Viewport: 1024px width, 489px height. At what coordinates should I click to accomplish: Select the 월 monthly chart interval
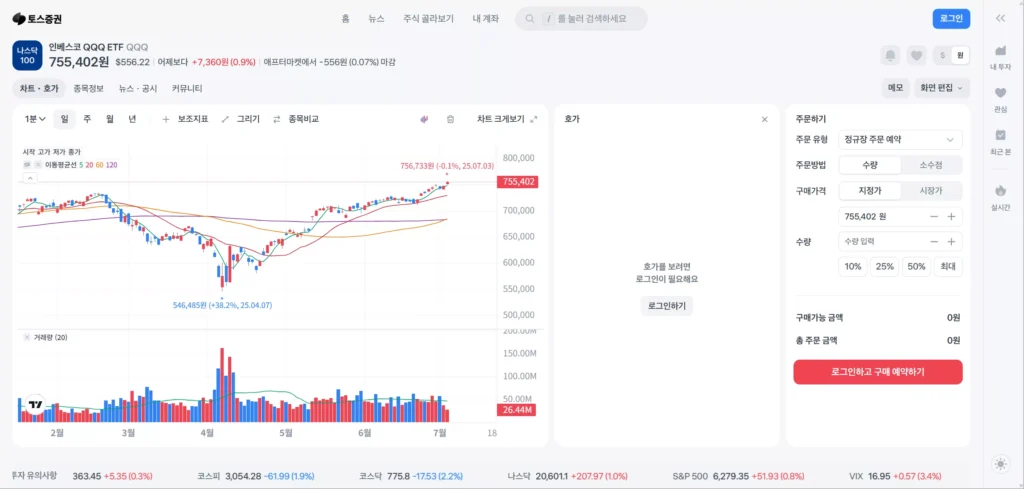click(110, 119)
